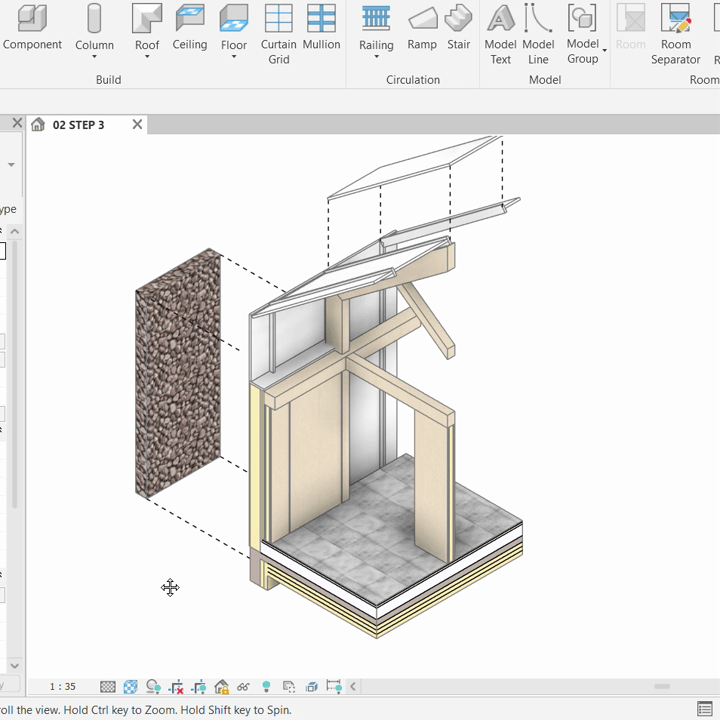
Task: Expand the Roof tool dropdown
Action: (x=147, y=57)
